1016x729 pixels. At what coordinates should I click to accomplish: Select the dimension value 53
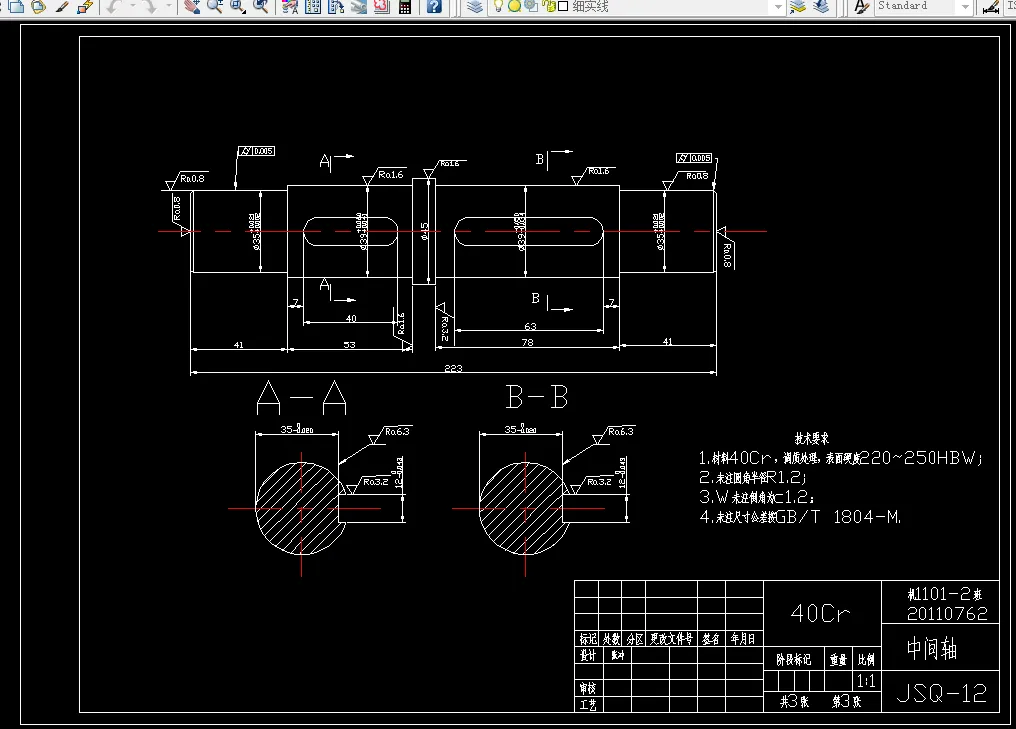pos(349,345)
